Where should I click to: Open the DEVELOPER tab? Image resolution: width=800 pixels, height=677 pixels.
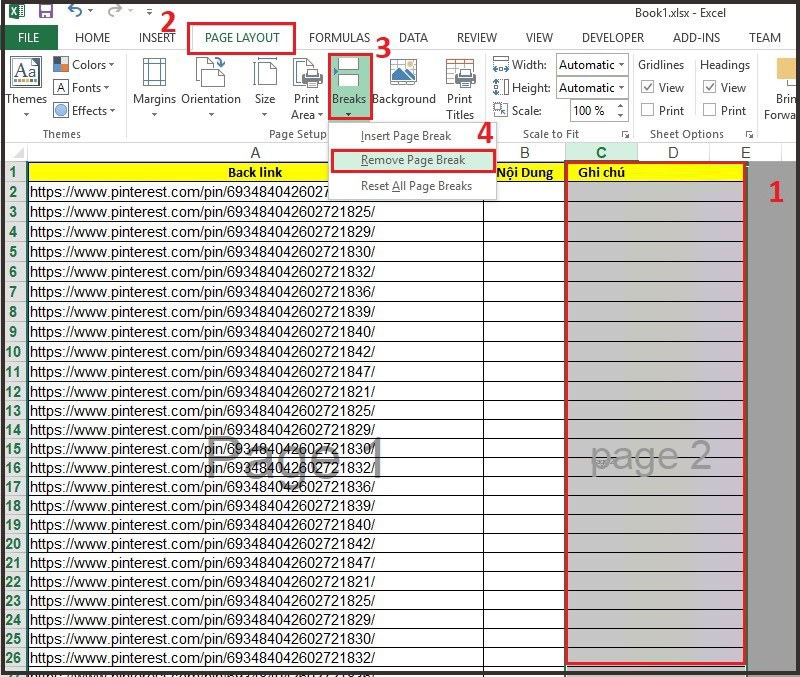(x=613, y=38)
